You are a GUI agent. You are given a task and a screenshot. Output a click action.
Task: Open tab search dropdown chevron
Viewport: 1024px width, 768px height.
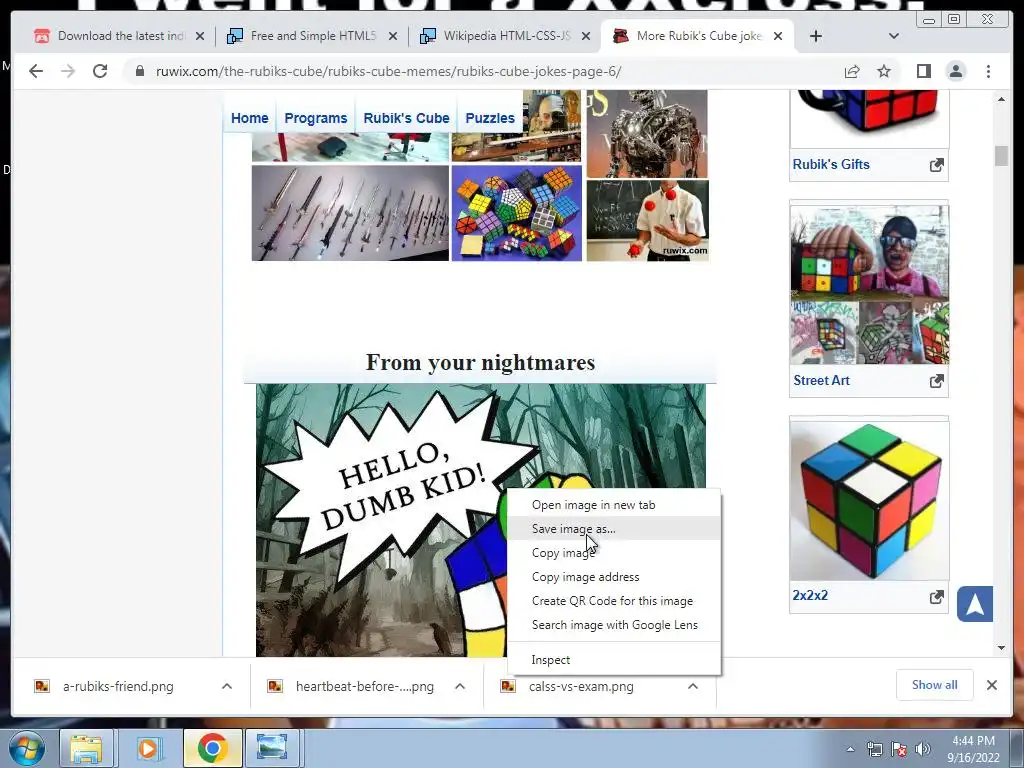click(894, 36)
